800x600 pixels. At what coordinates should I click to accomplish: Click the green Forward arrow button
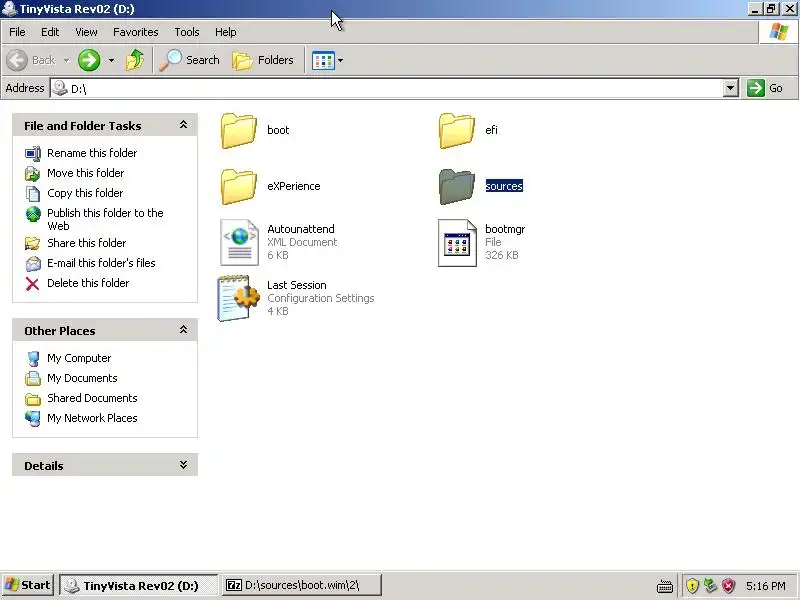click(89, 60)
